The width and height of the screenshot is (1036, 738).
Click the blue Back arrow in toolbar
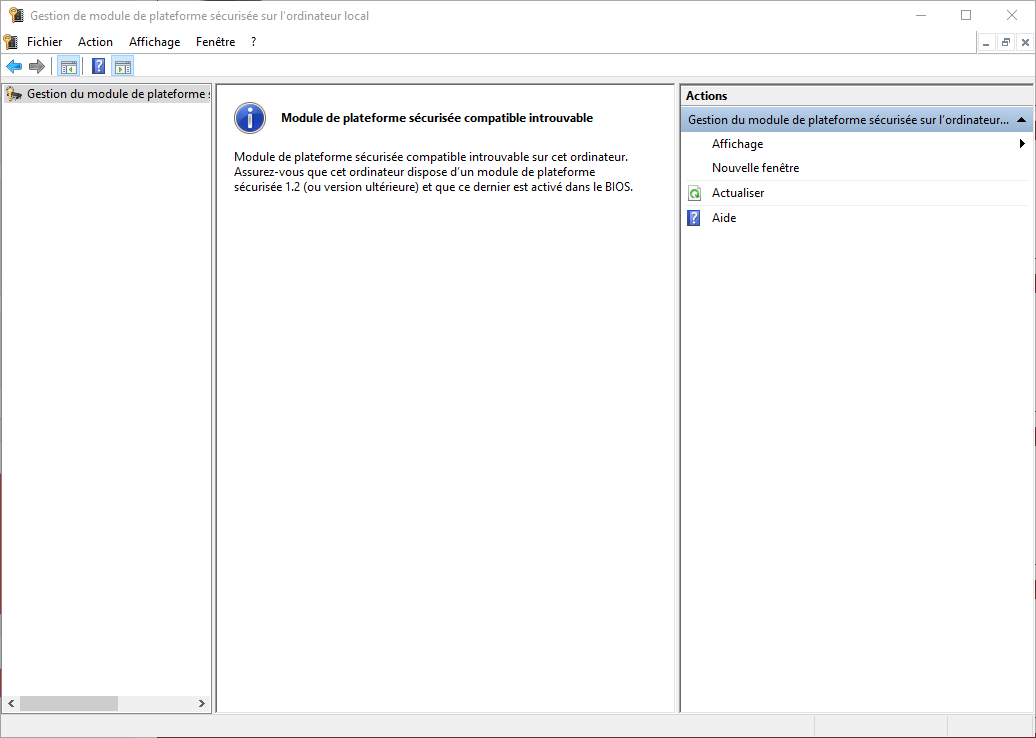(14, 67)
